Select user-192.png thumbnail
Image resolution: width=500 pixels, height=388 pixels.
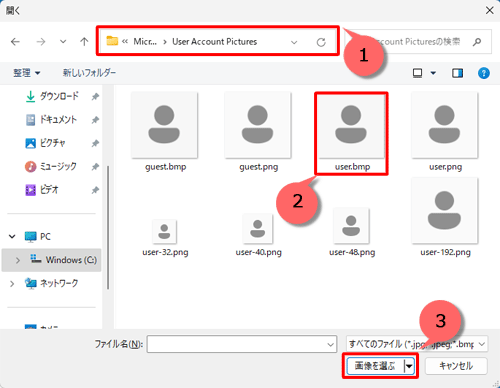tap(445, 211)
